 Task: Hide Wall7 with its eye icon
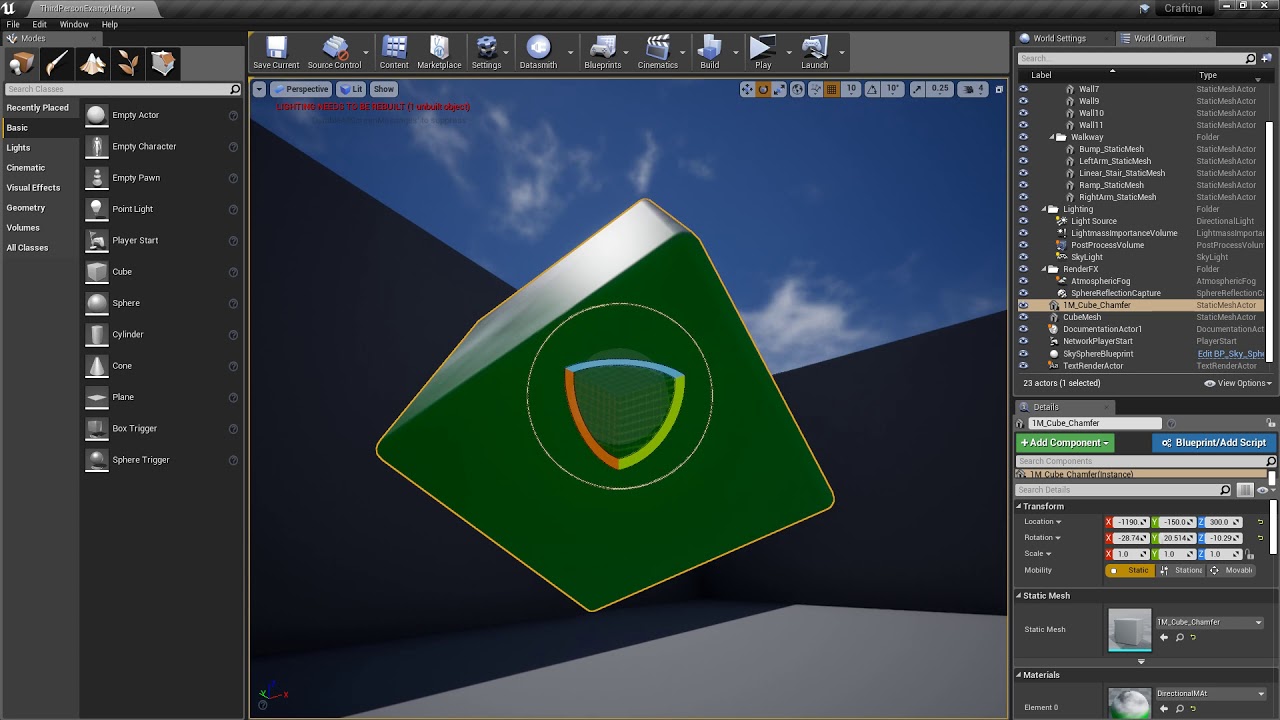coord(1023,89)
